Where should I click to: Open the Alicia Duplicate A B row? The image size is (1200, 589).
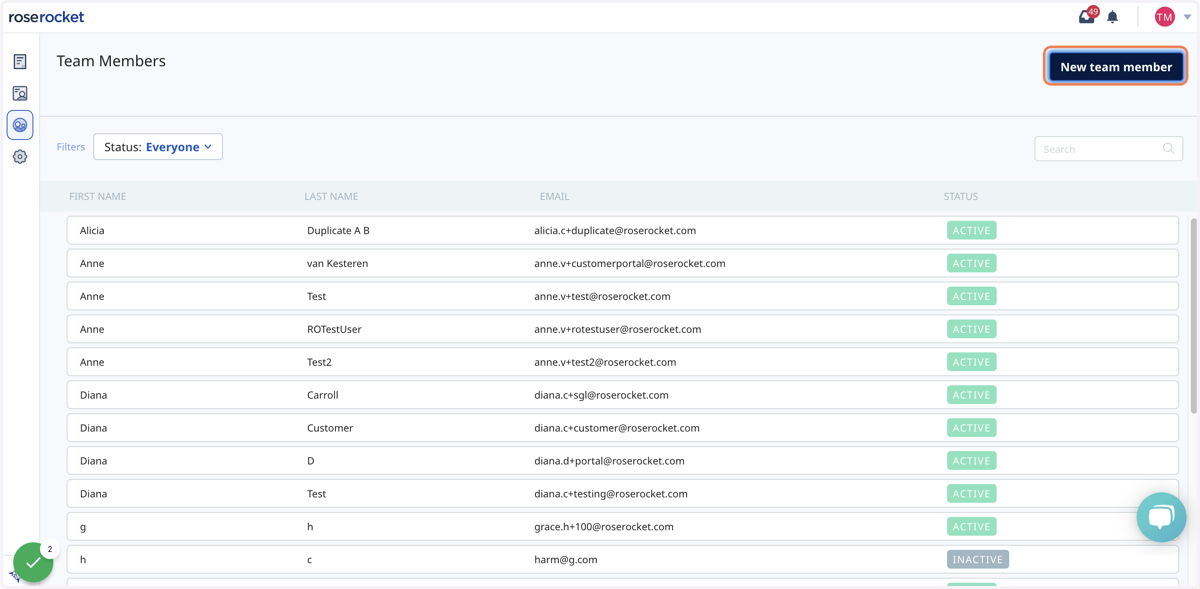click(x=623, y=230)
